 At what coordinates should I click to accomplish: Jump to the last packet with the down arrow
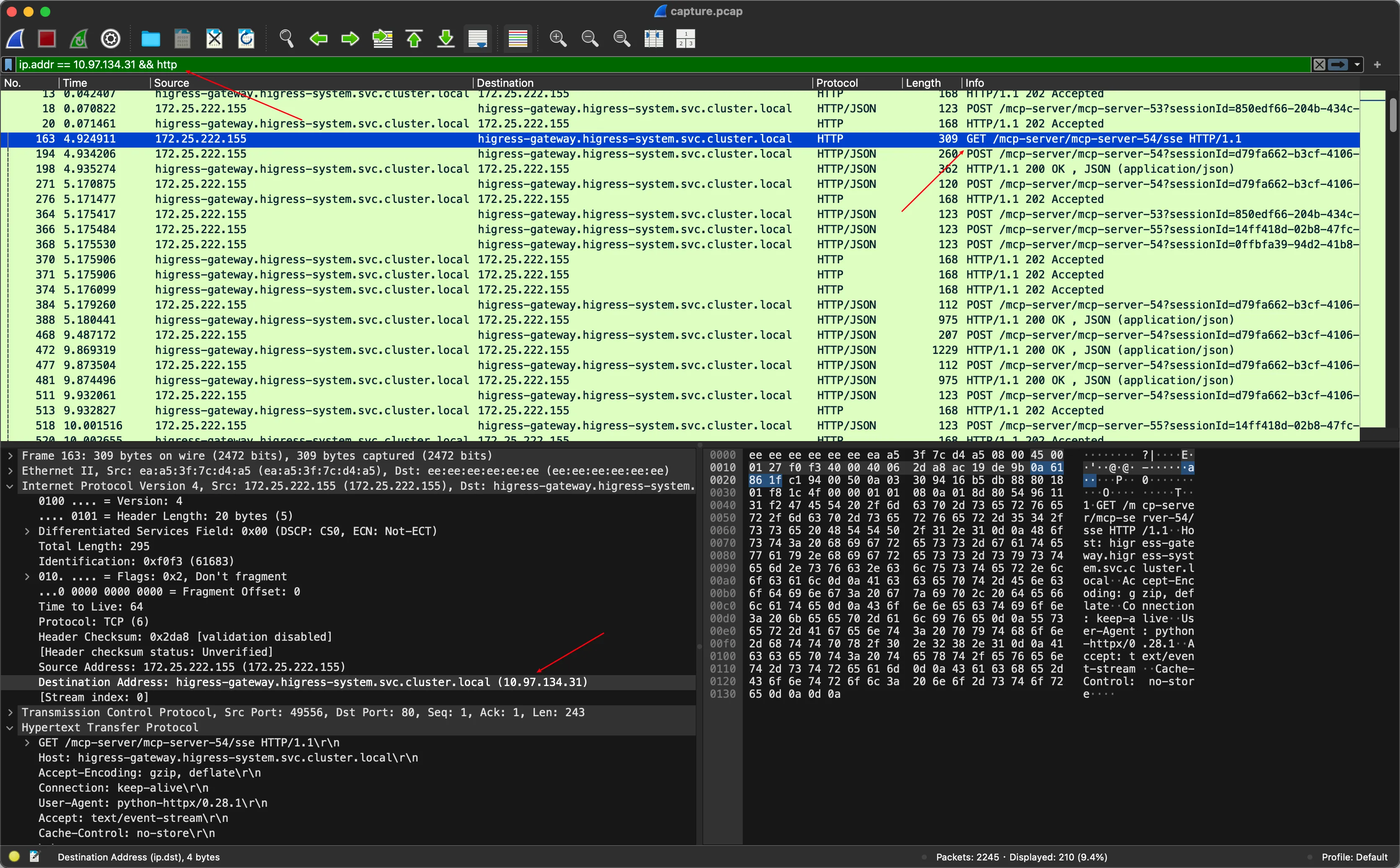(446, 39)
